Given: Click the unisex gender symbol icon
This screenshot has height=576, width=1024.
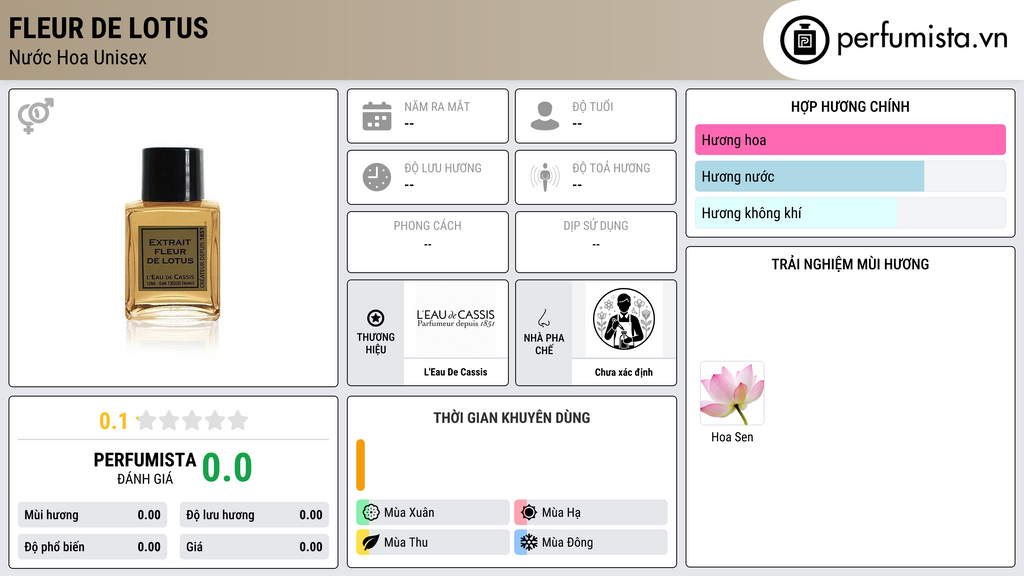Looking at the screenshot, I should tap(36, 116).
